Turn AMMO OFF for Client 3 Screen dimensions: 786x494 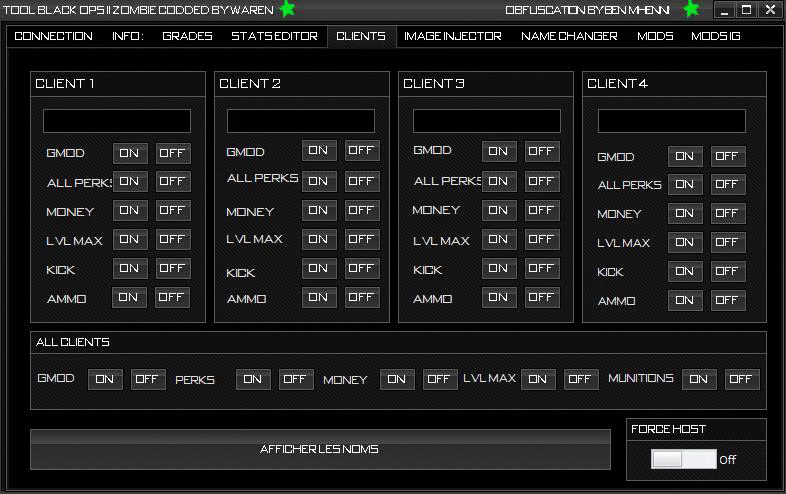(x=542, y=297)
